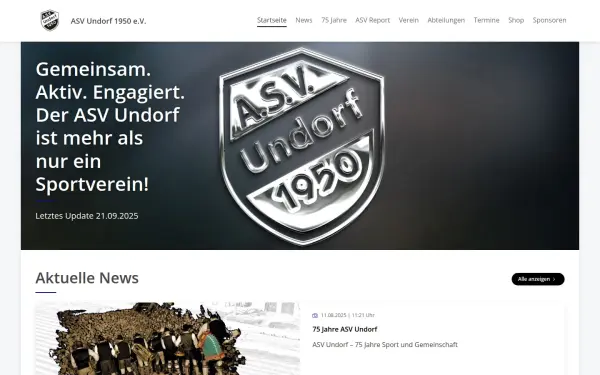This screenshot has height=375, width=600.
Task: Open the 75 Jahre ASV Undorf news thumbnail
Action: (168, 338)
